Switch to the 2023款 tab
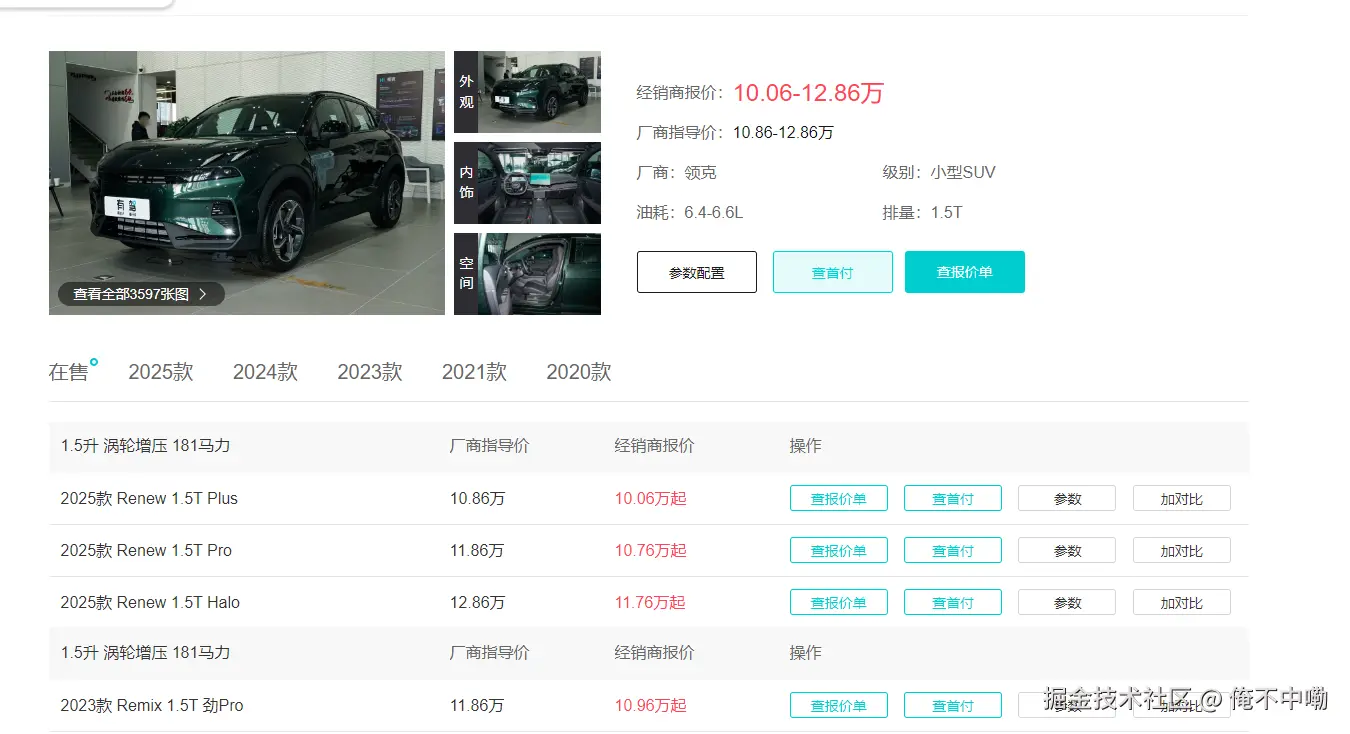Screen dimensions: 1350x734 [x=369, y=372]
